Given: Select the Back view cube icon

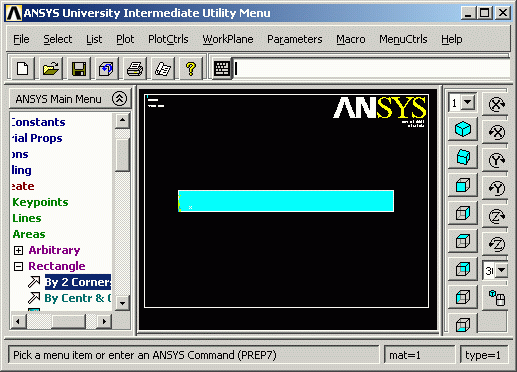Looking at the screenshot, I should (463, 269).
